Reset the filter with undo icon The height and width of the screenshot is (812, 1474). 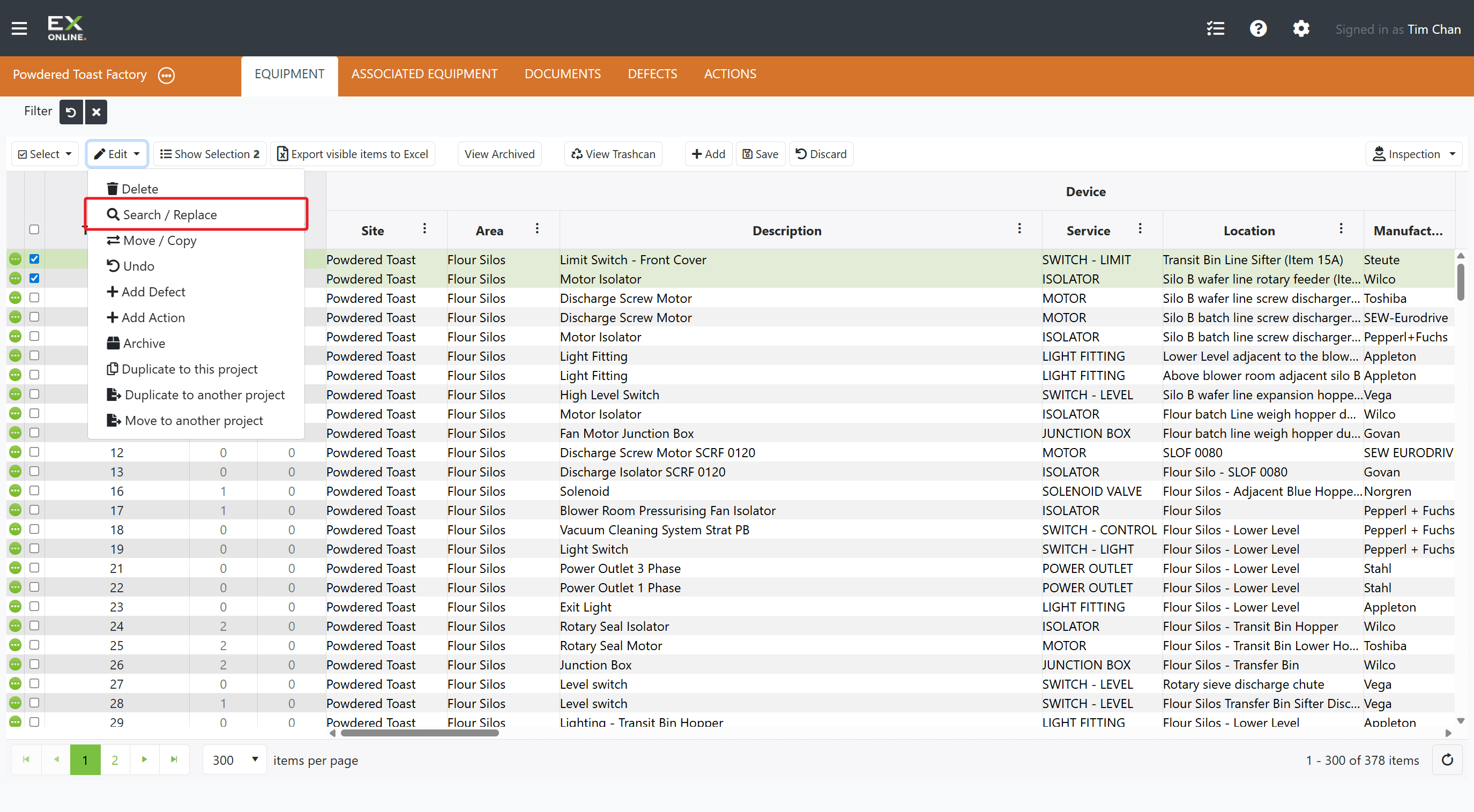(71, 112)
